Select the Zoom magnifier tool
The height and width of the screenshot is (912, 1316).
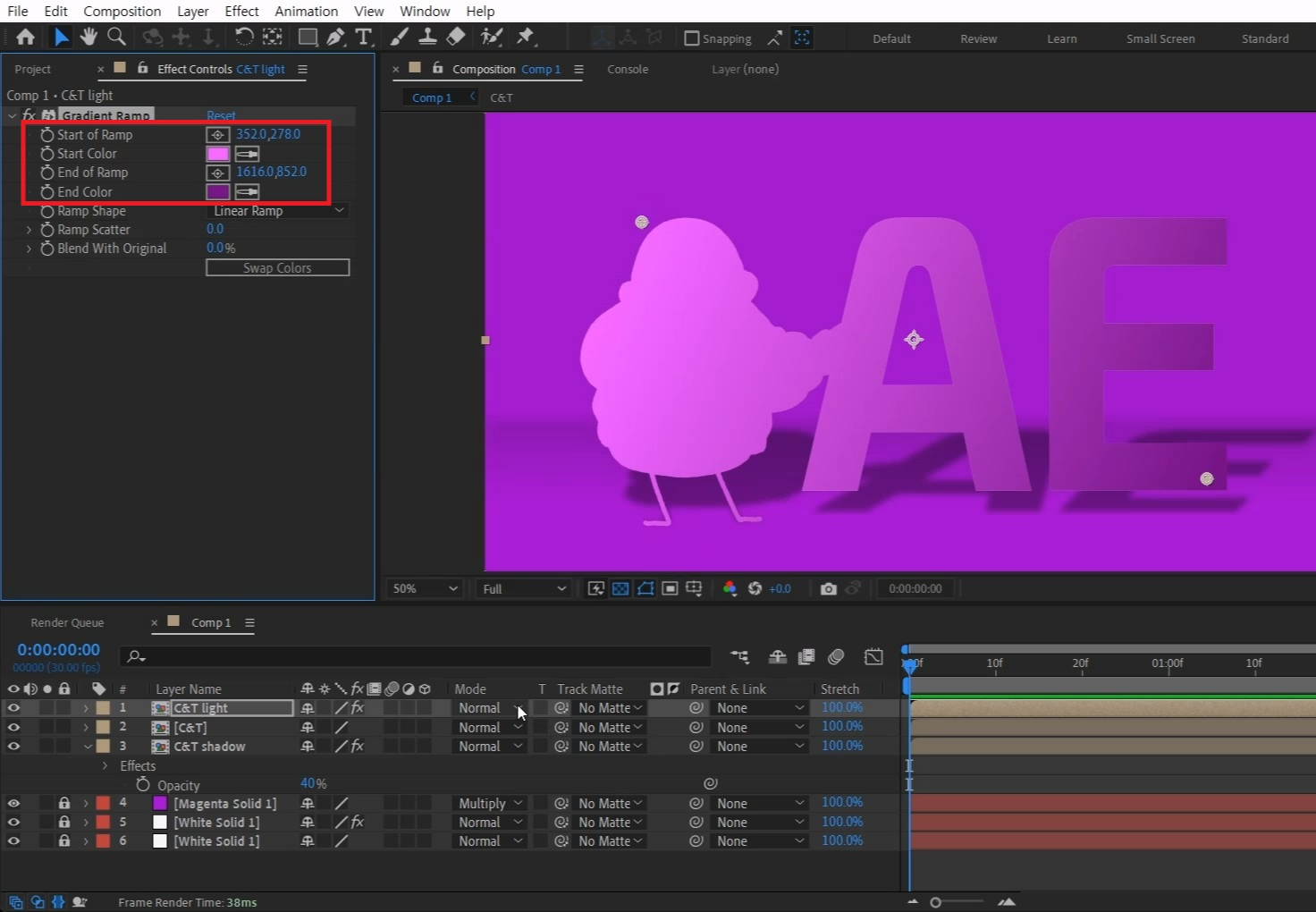point(116,37)
